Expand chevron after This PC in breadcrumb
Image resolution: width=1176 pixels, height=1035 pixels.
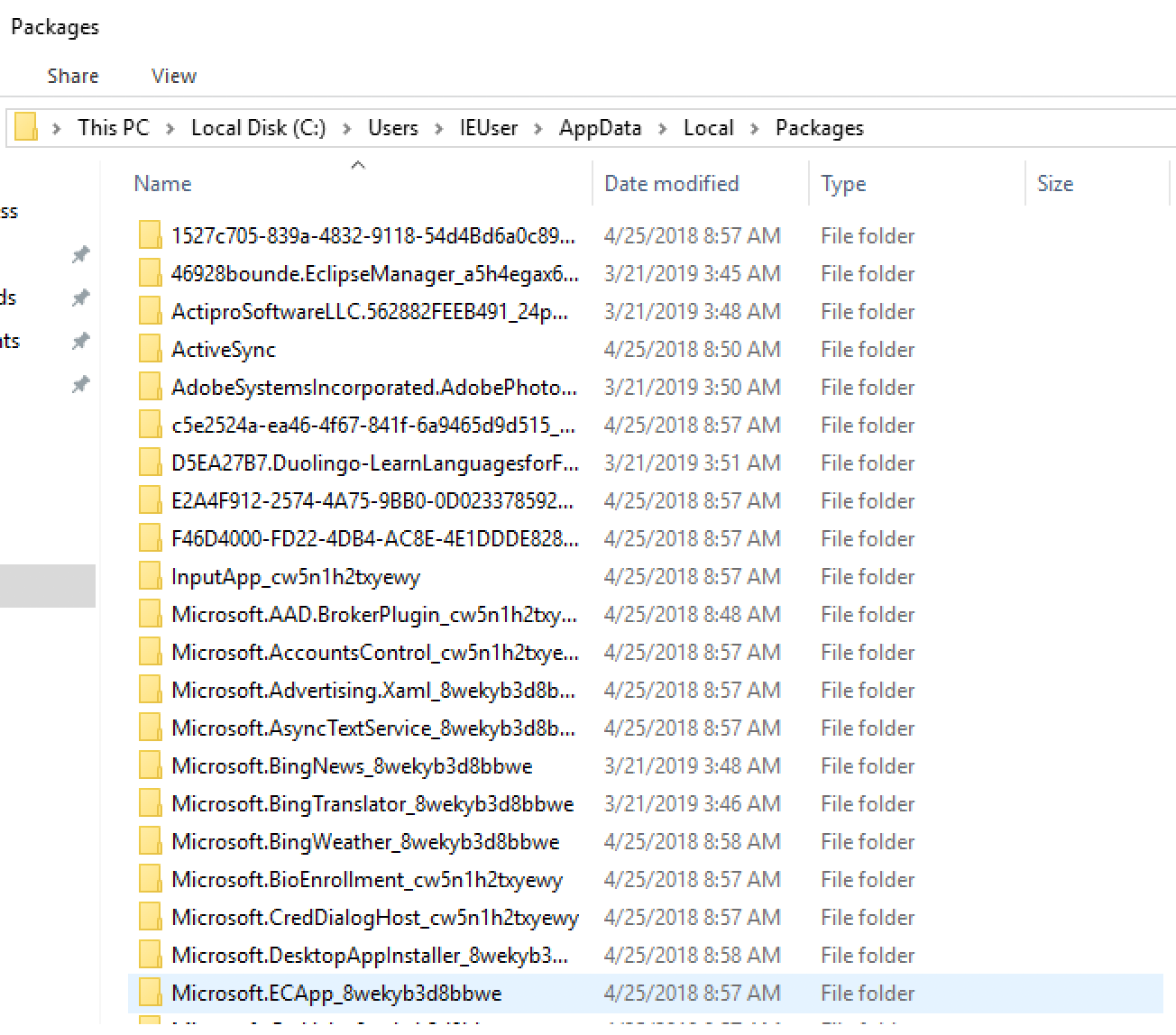coord(170,129)
